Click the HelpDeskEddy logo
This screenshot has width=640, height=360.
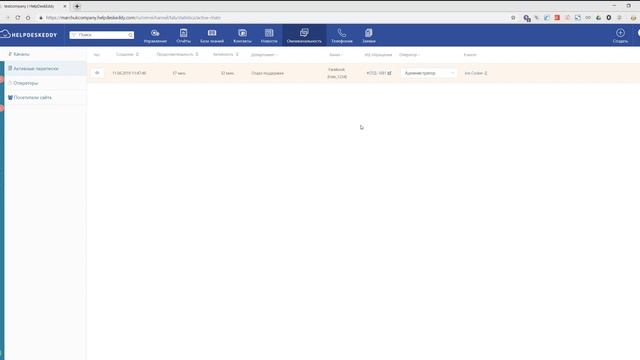(x=29, y=34)
